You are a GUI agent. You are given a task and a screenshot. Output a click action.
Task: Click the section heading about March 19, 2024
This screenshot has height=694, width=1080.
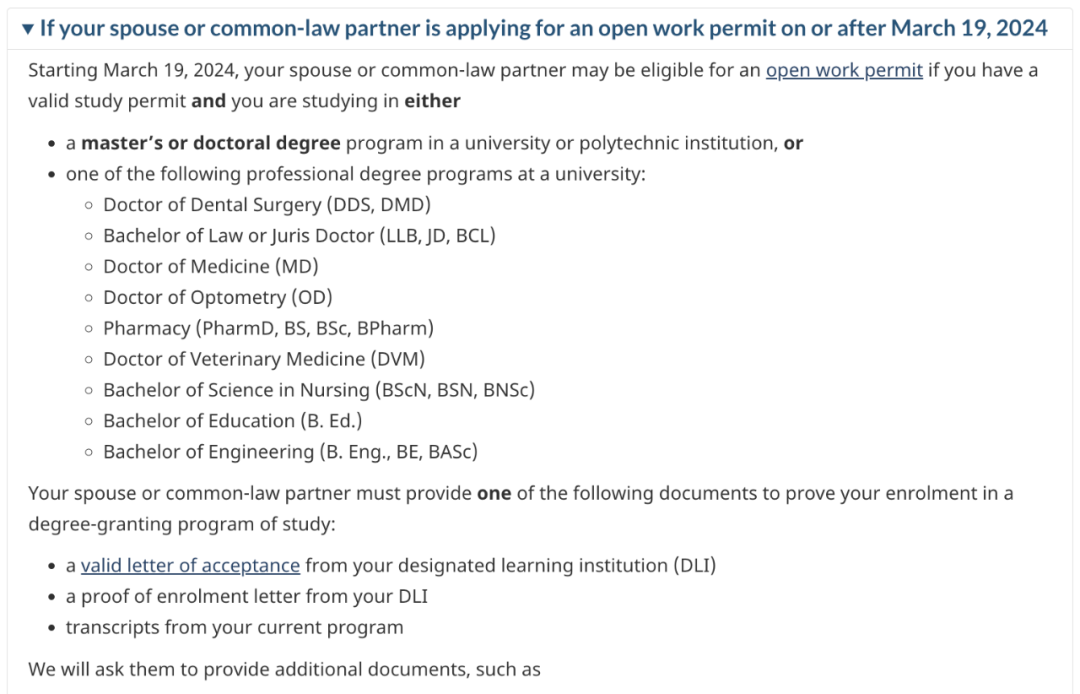point(543,28)
